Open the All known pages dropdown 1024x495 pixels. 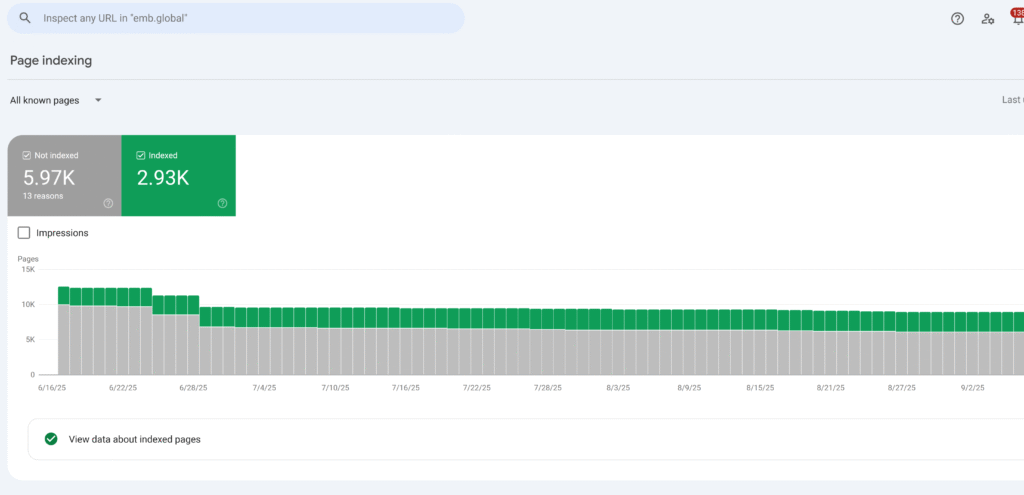[x=56, y=101]
